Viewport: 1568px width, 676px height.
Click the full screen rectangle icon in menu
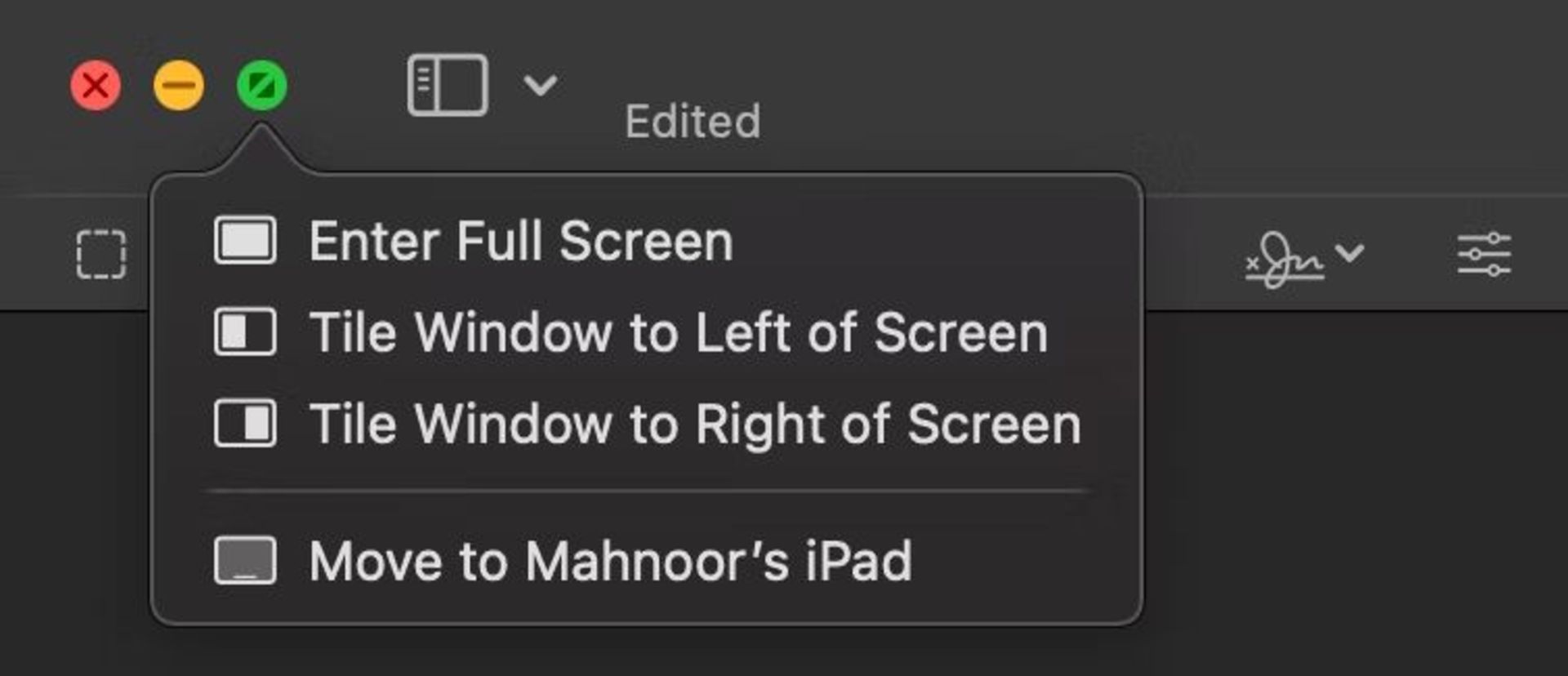(245, 241)
